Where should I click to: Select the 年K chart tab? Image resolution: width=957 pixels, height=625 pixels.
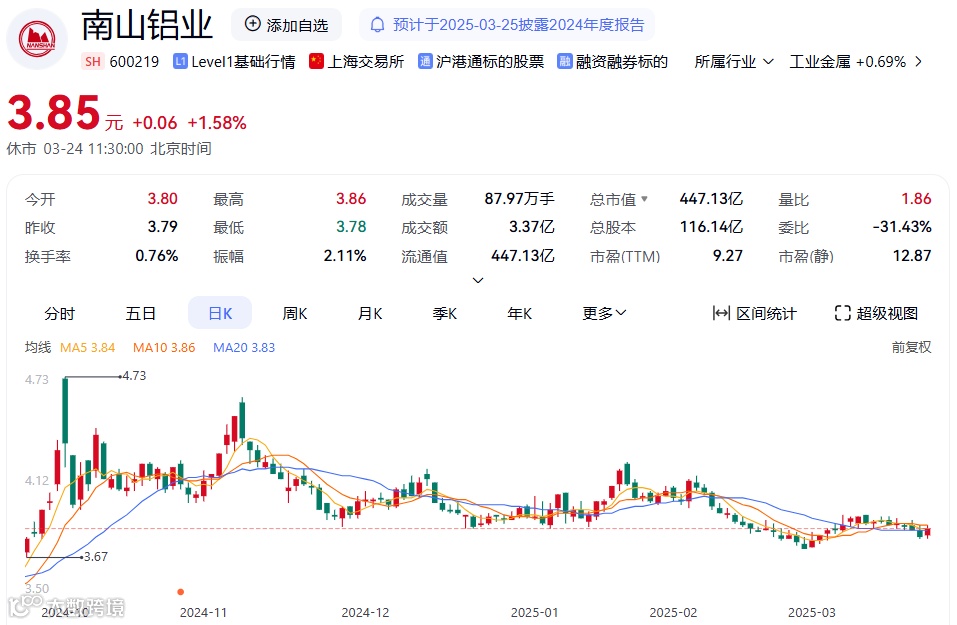pos(519,314)
